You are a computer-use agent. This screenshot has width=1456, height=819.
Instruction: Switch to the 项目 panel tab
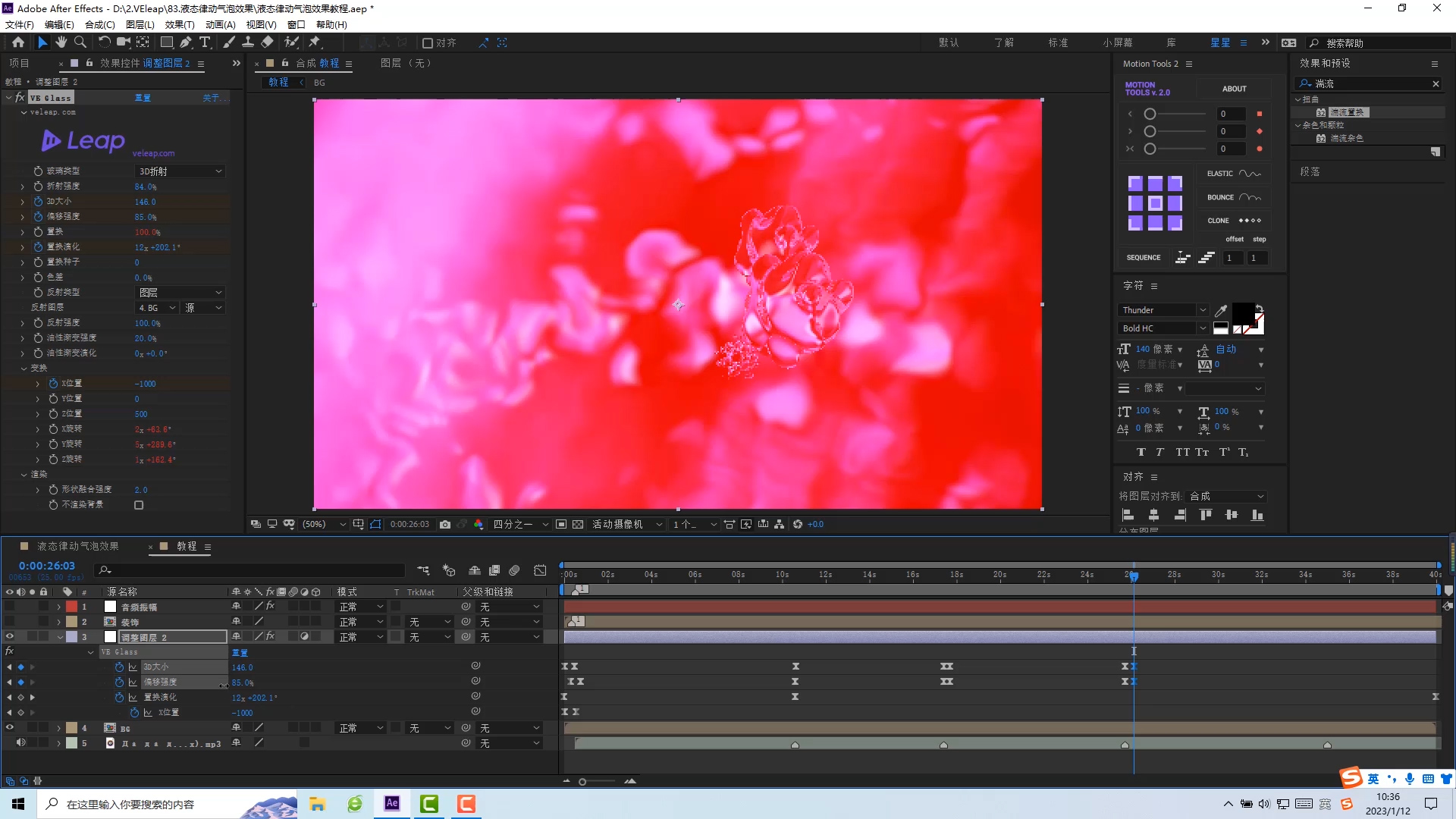point(19,63)
